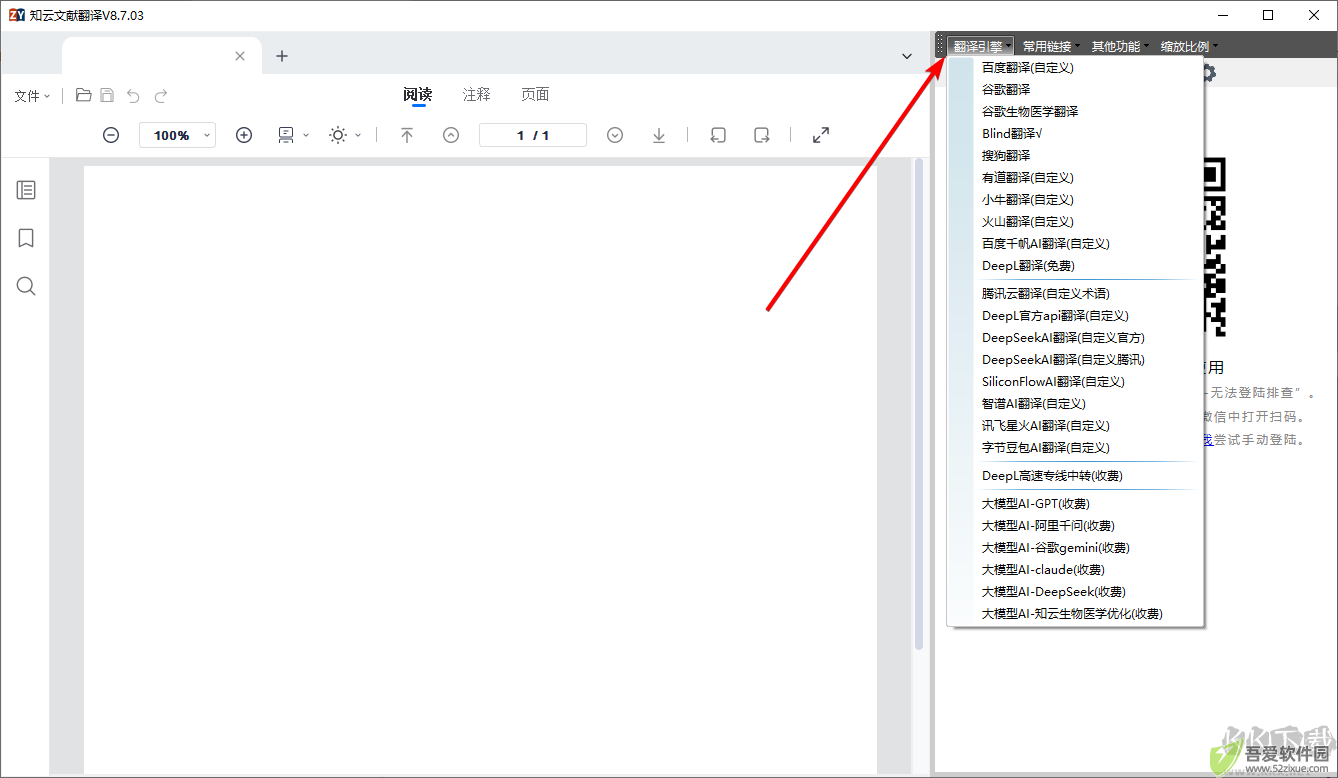This screenshot has height=778, width=1338.
Task: Click the page number 1 / 1 field
Action: [x=533, y=135]
